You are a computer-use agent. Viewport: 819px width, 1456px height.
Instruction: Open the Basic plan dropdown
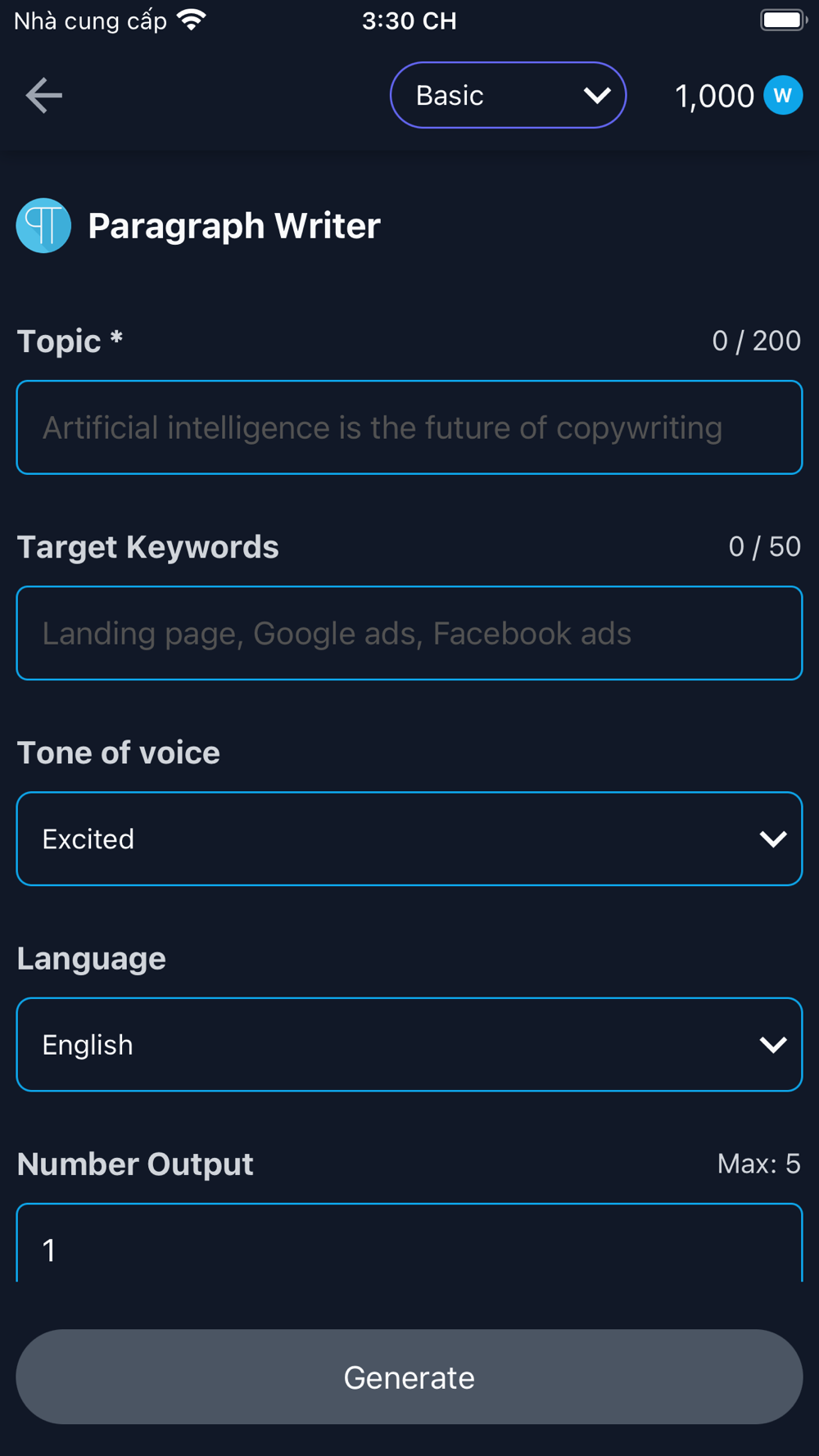click(508, 95)
